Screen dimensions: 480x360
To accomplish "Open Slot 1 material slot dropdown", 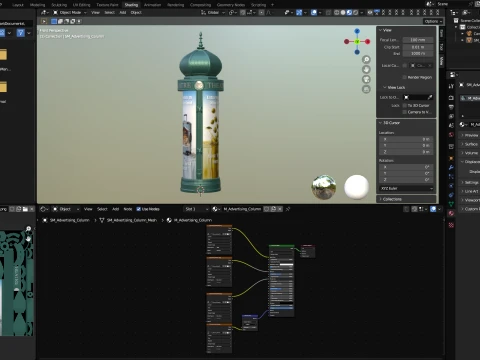I will pyautogui.click(x=196, y=209).
